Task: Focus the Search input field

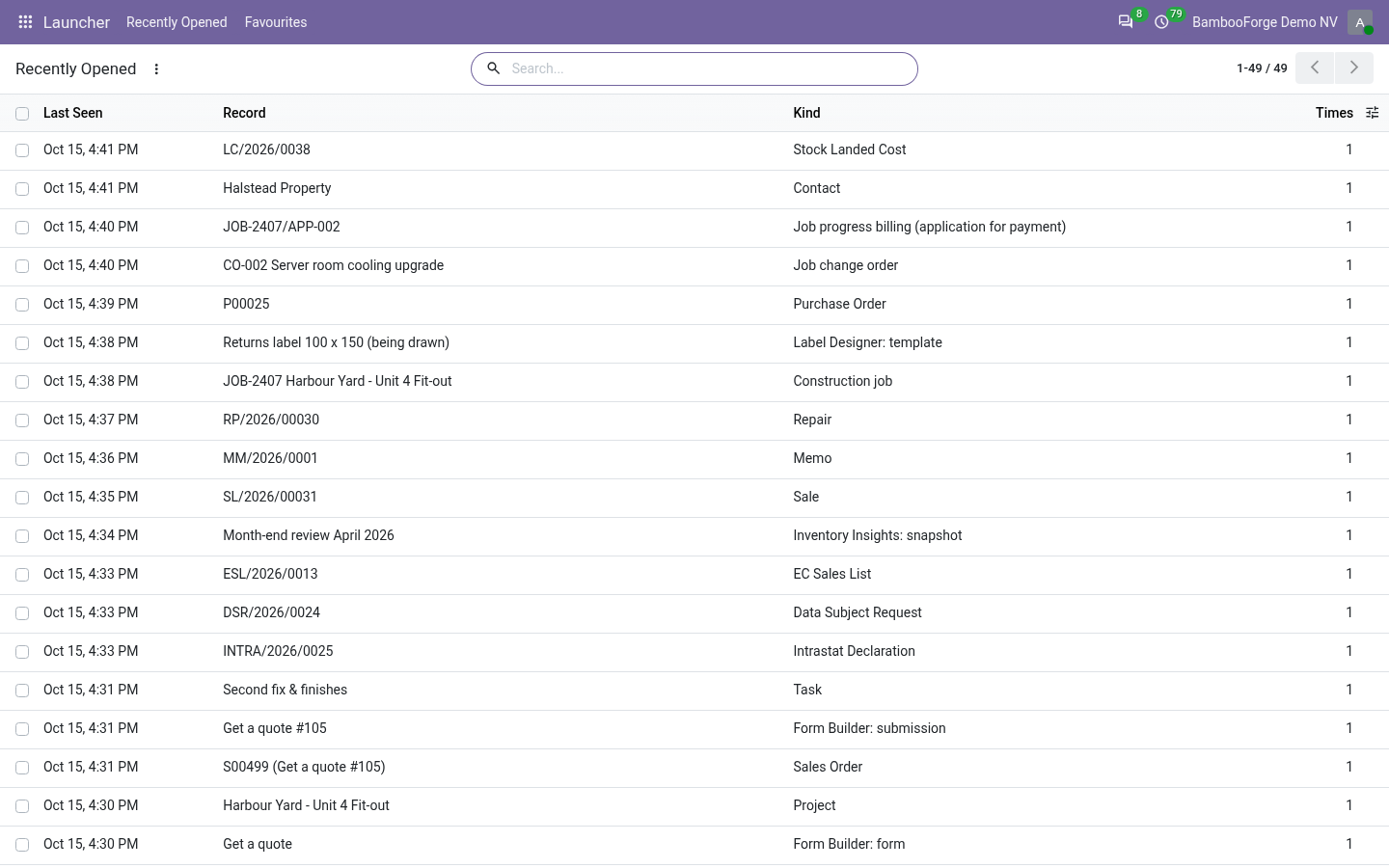Action: tap(709, 68)
